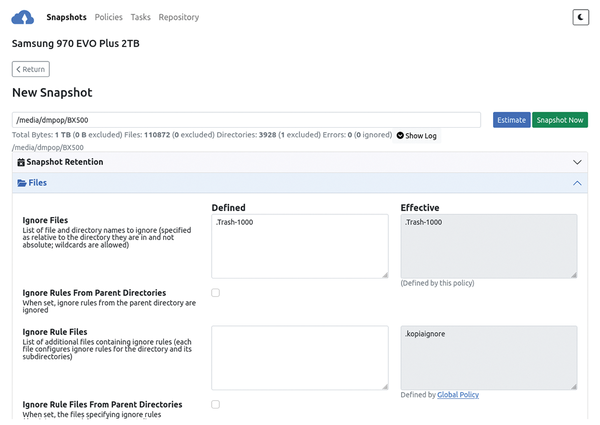600x425 pixels.
Task: Enable Ignore Rule Files From Parent Directories checkbox
Action: [x=215, y=405]
